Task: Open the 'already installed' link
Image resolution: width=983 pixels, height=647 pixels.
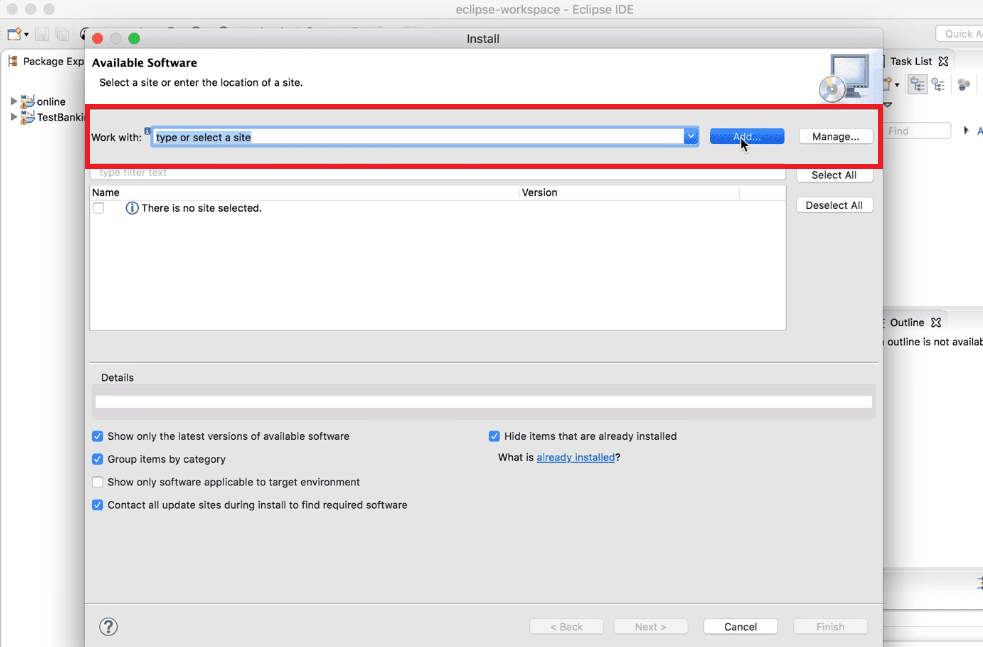Action: pos(576,458)
